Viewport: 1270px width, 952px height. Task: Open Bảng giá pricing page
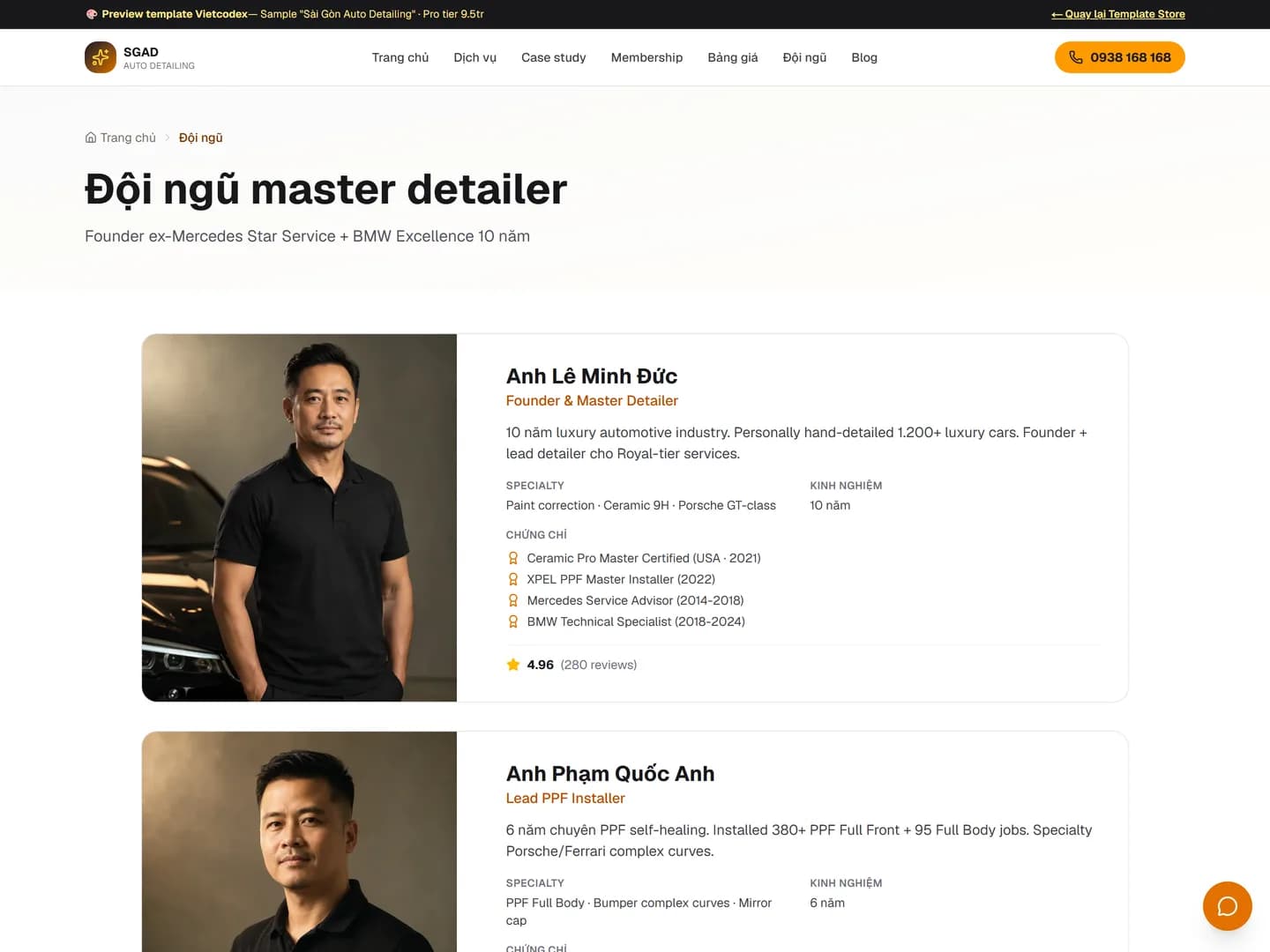(x=733, y=57)
